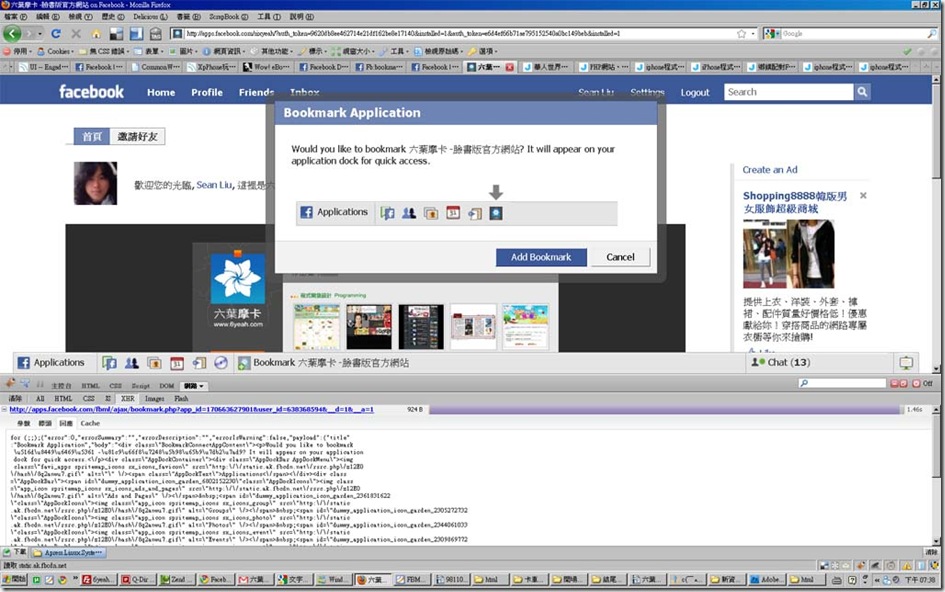
Task: Open Facebook Profile link
Action: pos(207,92)
